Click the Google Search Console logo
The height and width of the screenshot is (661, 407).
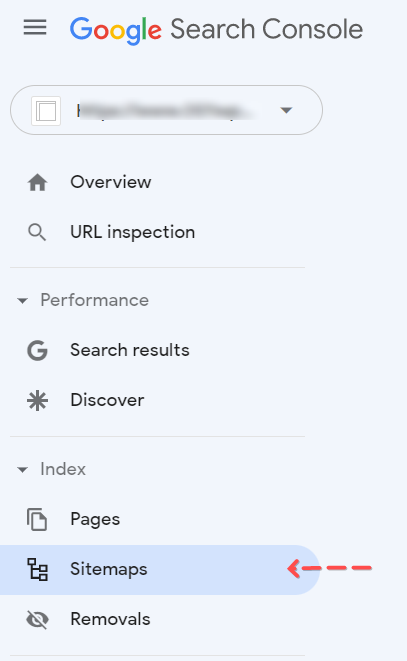216,30
